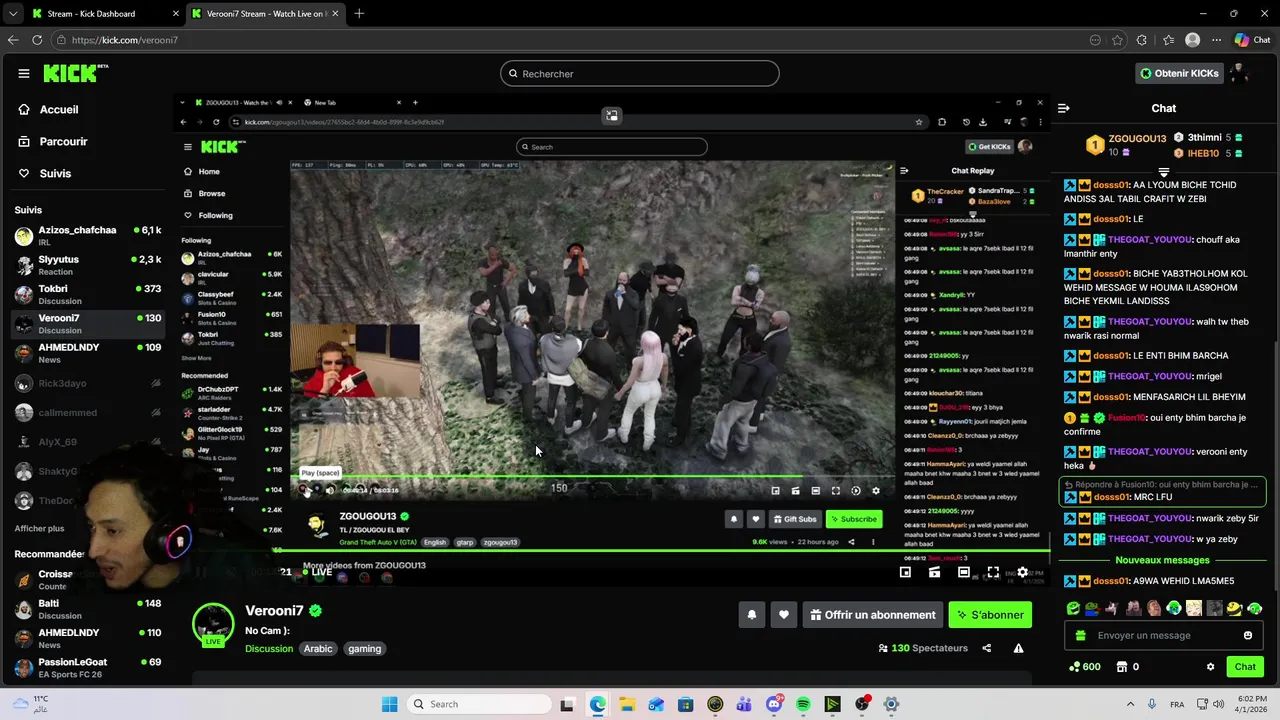The width and height of the screenshot is (1280, 720).
Task: Click the Offrir un abonnement button
Action: (872, 615)
